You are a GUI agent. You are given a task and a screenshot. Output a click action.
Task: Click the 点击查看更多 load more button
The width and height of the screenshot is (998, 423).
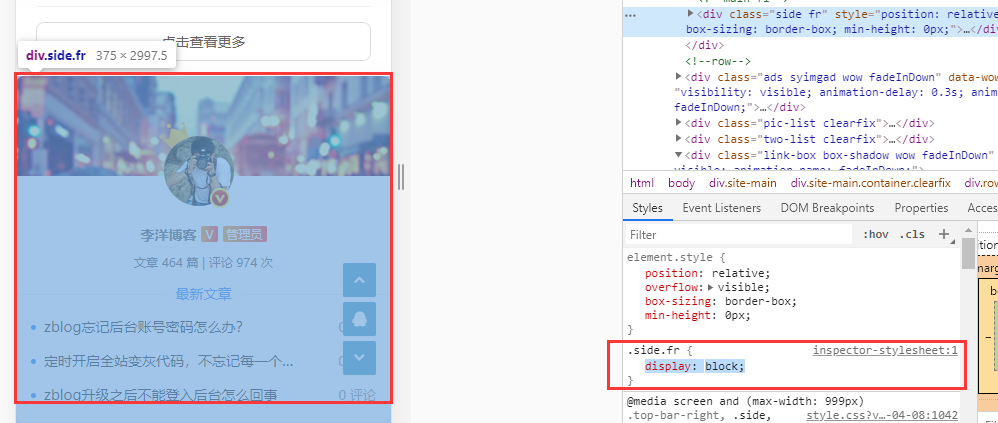(x=204, y=41)
